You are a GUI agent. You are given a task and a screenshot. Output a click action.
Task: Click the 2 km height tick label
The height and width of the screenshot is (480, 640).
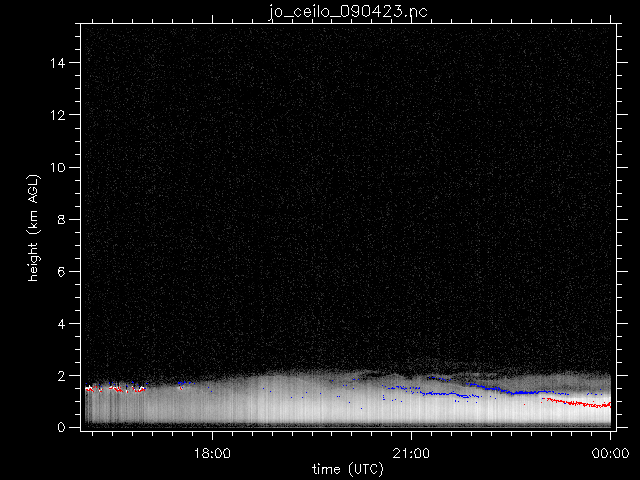pos(64,375)
